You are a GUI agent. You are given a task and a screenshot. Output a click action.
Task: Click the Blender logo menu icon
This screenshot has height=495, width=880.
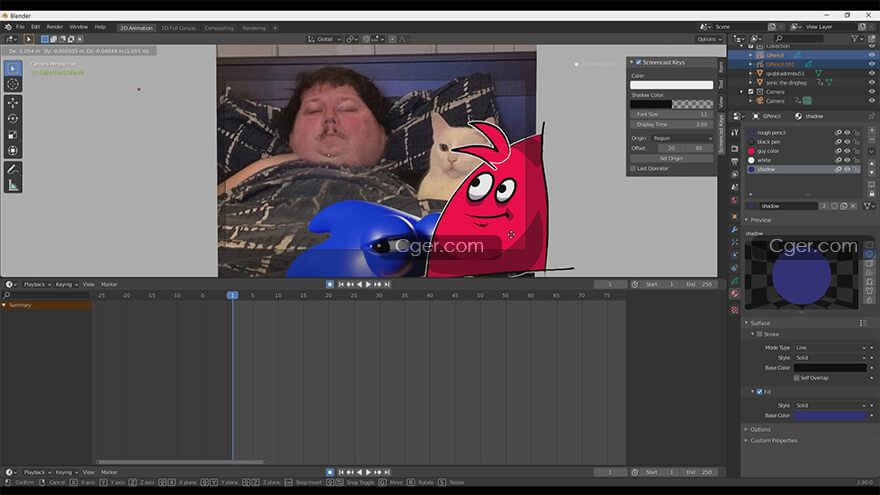8,27
